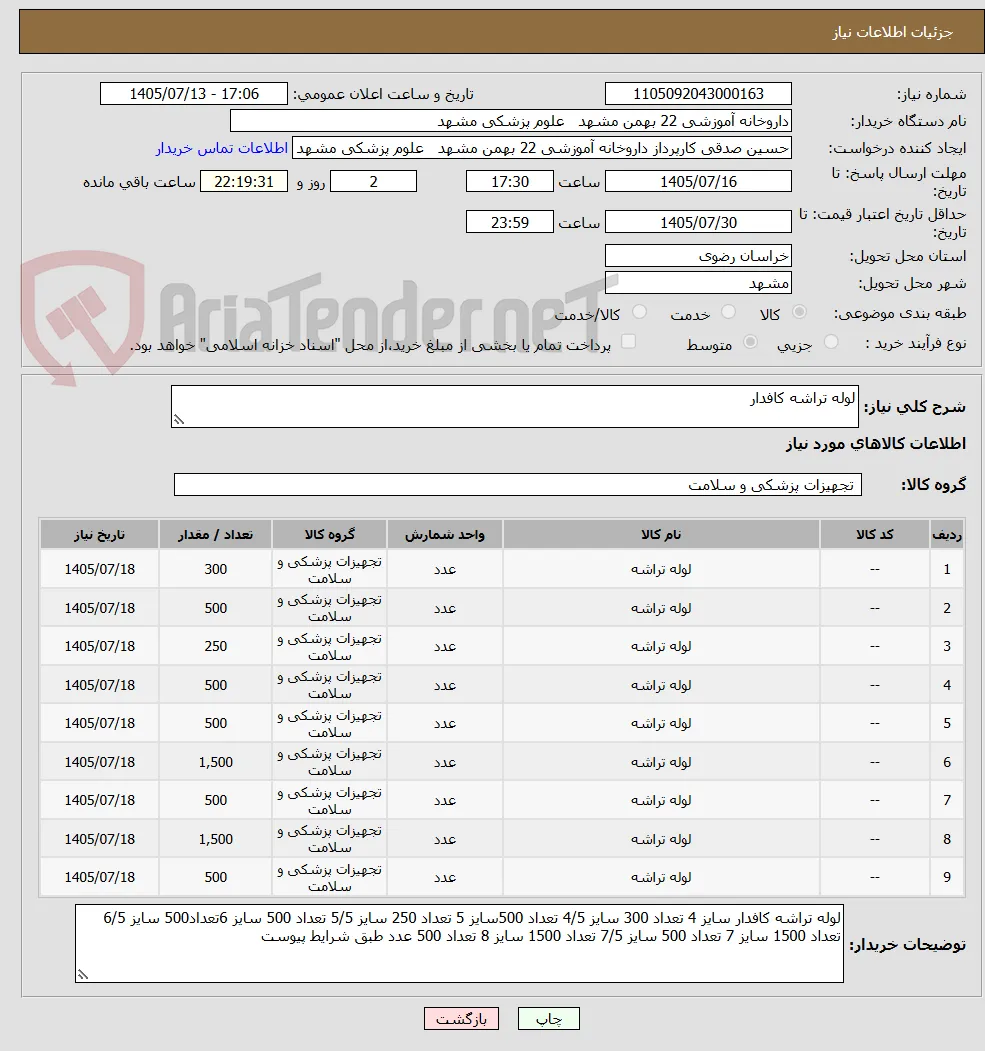Click row number 9 cell
This screenshot has width=985, height=1051.
(x=947, y=877)
